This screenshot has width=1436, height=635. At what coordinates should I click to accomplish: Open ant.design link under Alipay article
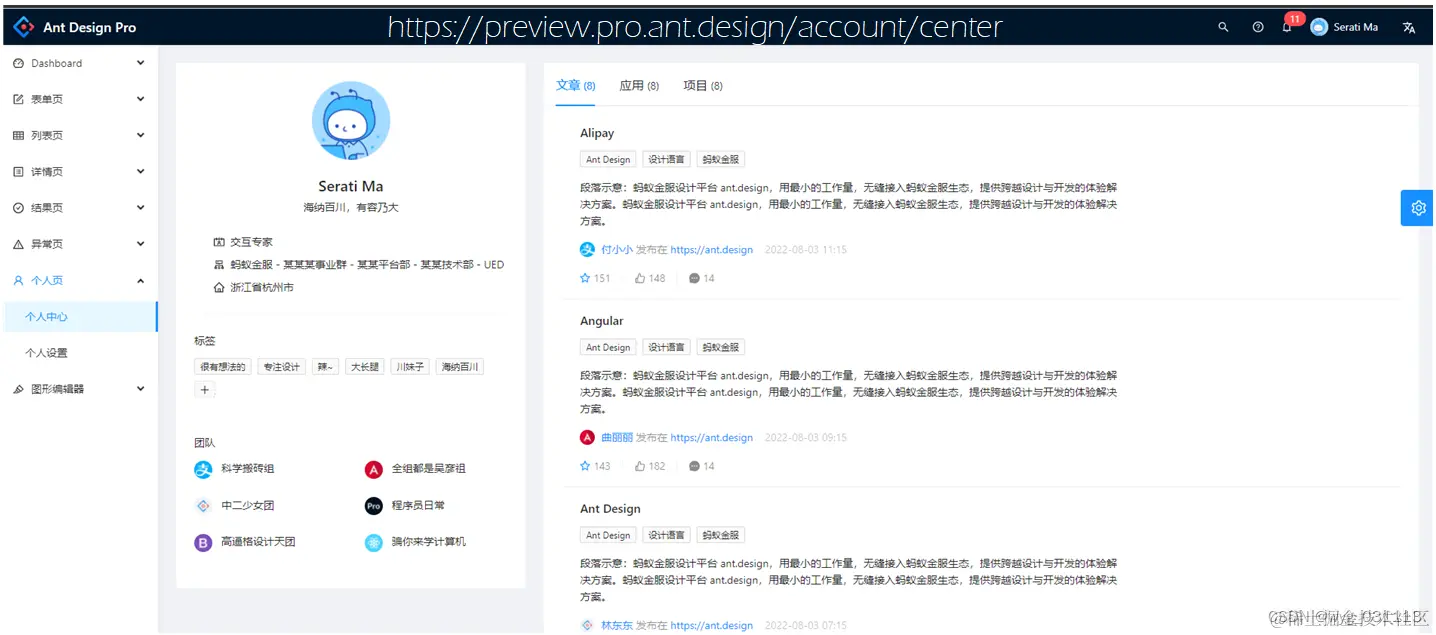click(712, 250)
